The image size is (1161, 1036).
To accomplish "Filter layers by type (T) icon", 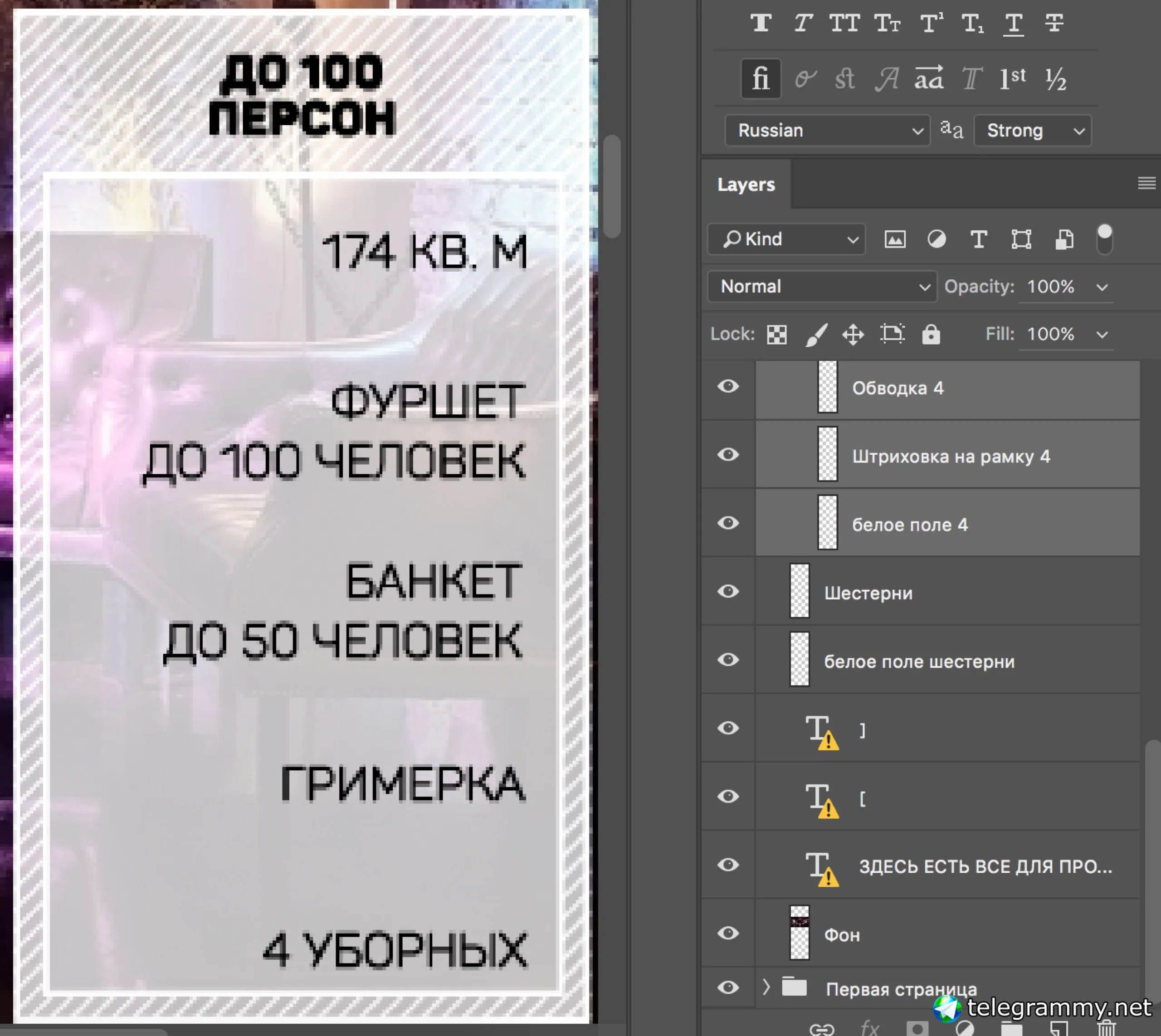I will (x=978, y=240).
